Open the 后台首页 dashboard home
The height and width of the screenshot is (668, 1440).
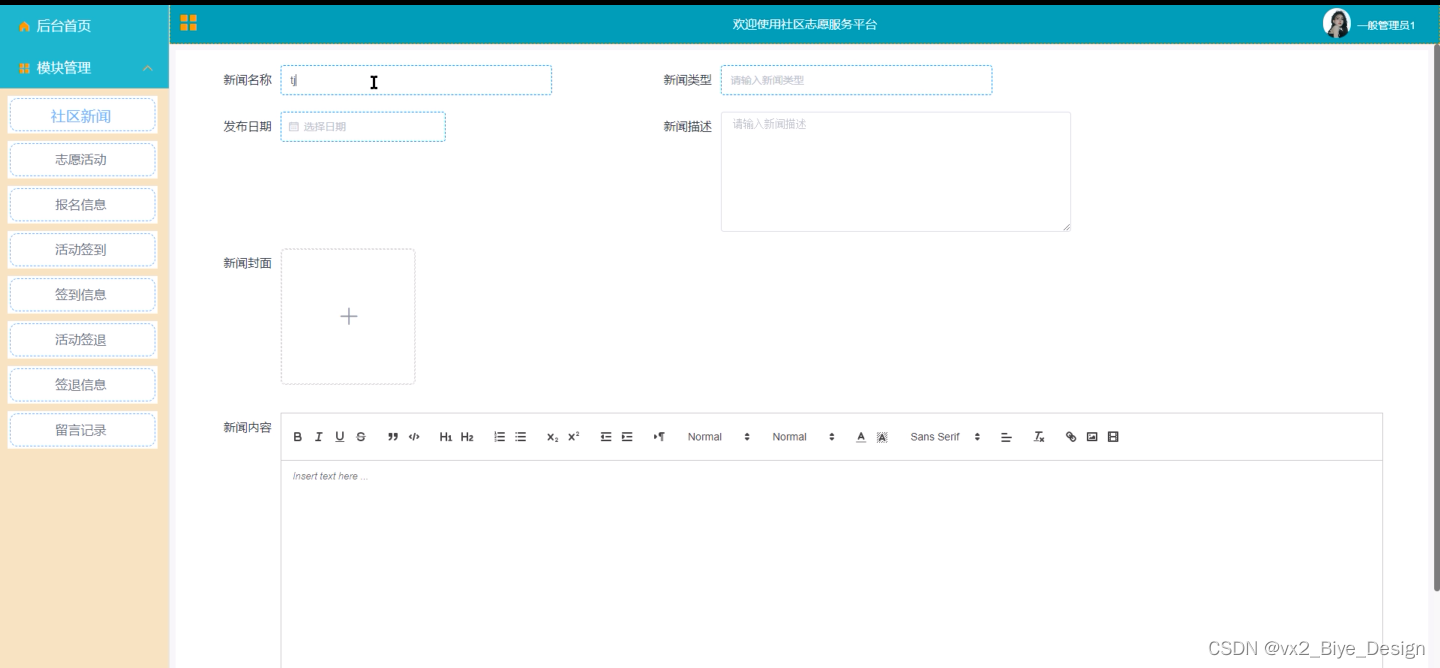coord(64,26)
